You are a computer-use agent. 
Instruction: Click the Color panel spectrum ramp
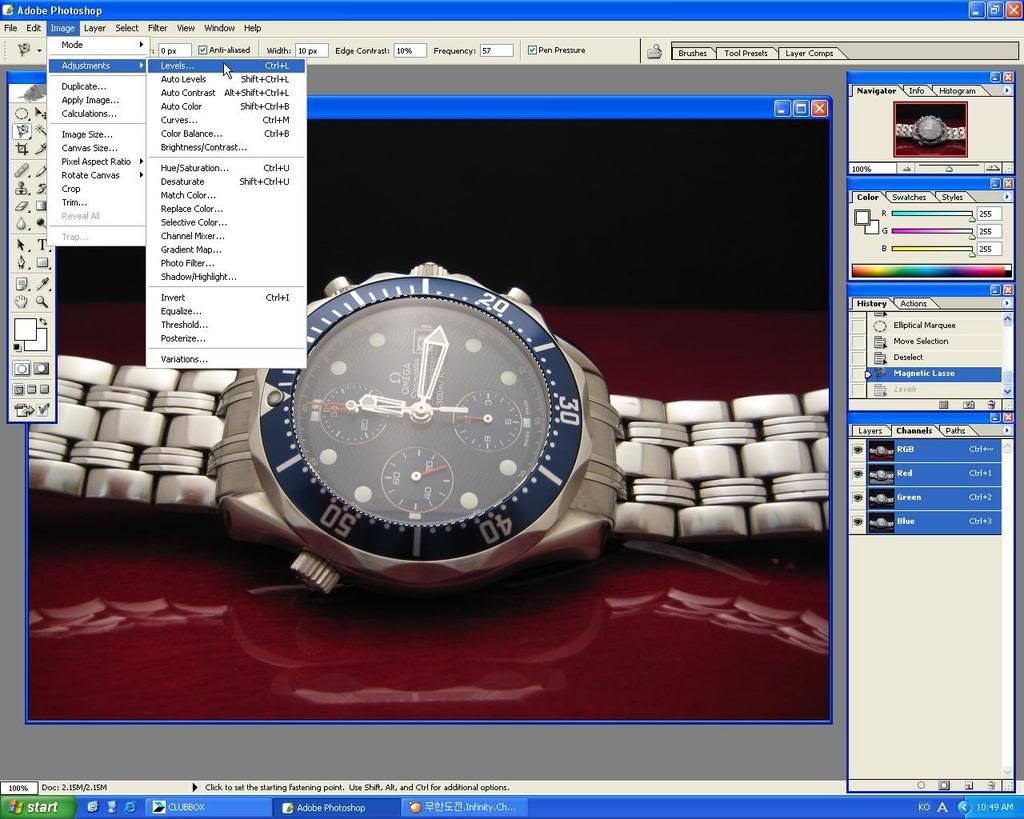[931, 270]
